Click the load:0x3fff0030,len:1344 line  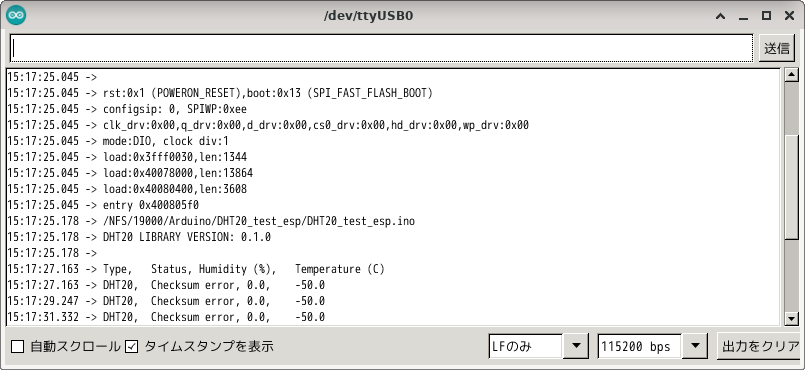click(127, 157)
